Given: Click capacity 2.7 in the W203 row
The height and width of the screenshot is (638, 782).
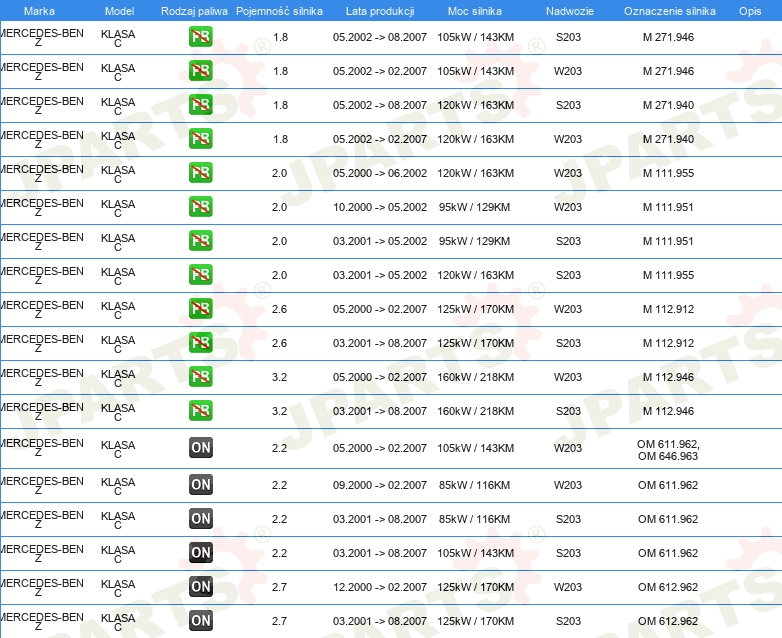Looking at the screenshot, I should pos(279,587).
